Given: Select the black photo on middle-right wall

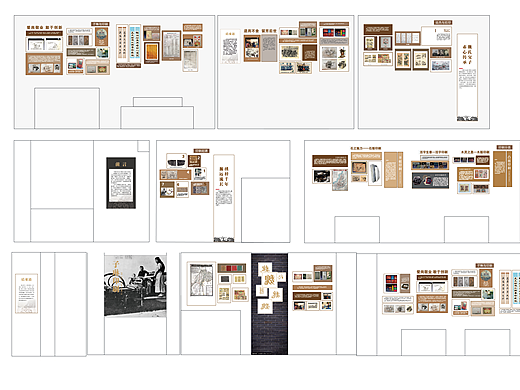Looking at the screenshot, I should point(322,176).
